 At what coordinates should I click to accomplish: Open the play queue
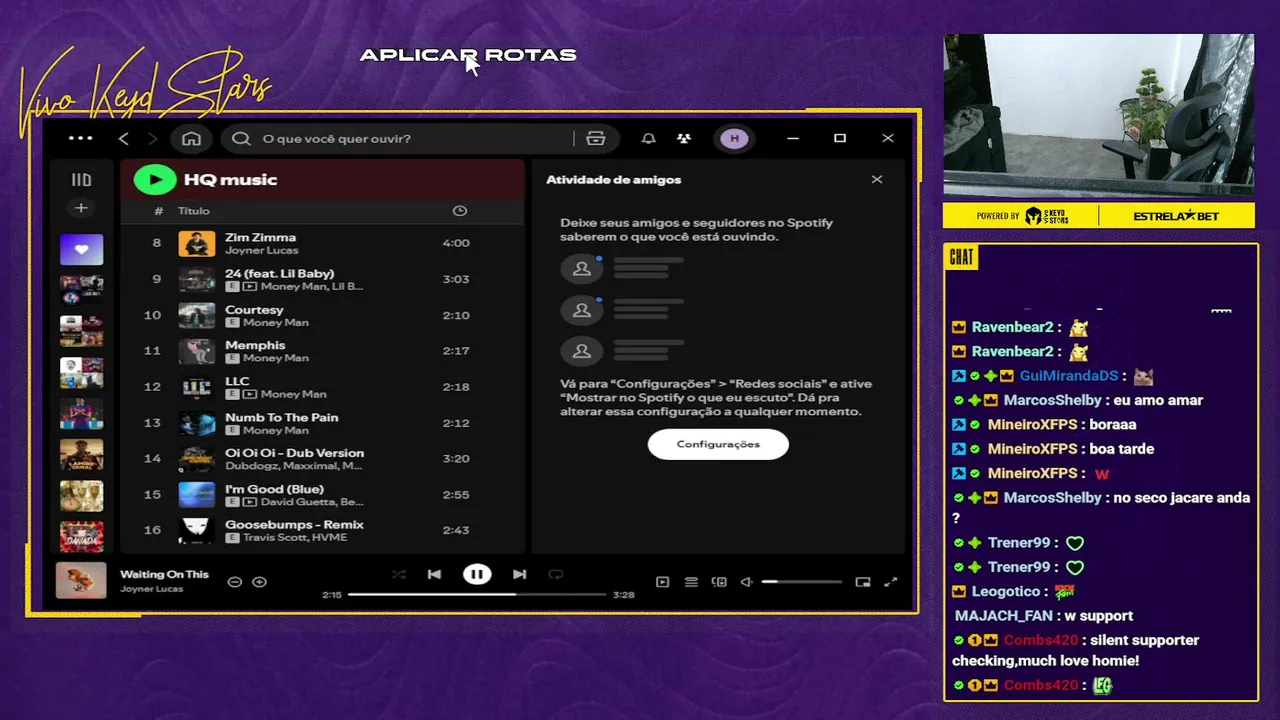click(x=691, y=581)
